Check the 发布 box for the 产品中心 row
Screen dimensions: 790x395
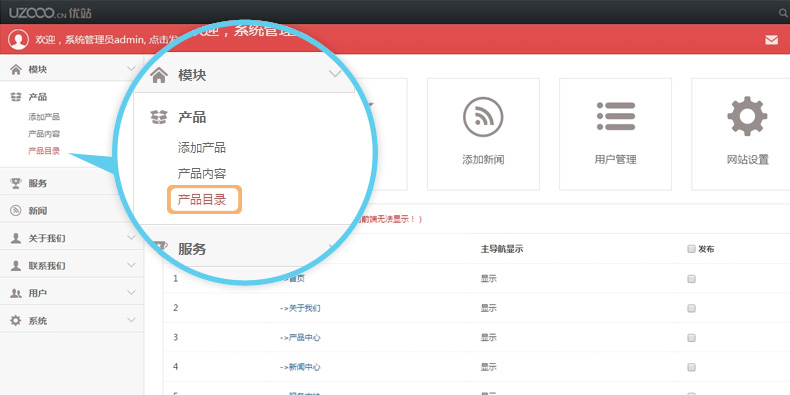691,338
